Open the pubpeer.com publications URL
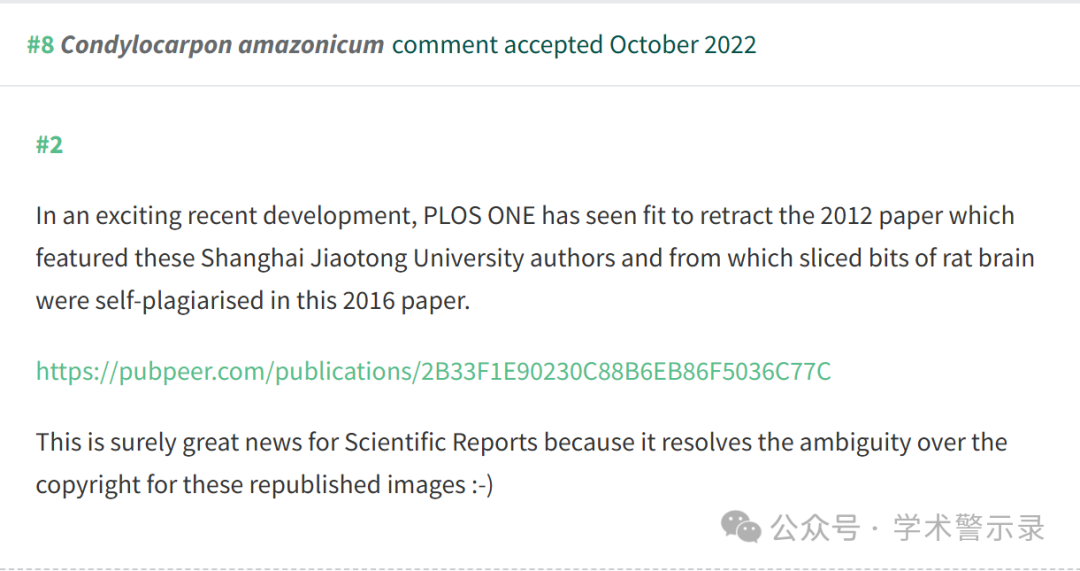This screenshot has height=571, width=1080. (433, 371)
